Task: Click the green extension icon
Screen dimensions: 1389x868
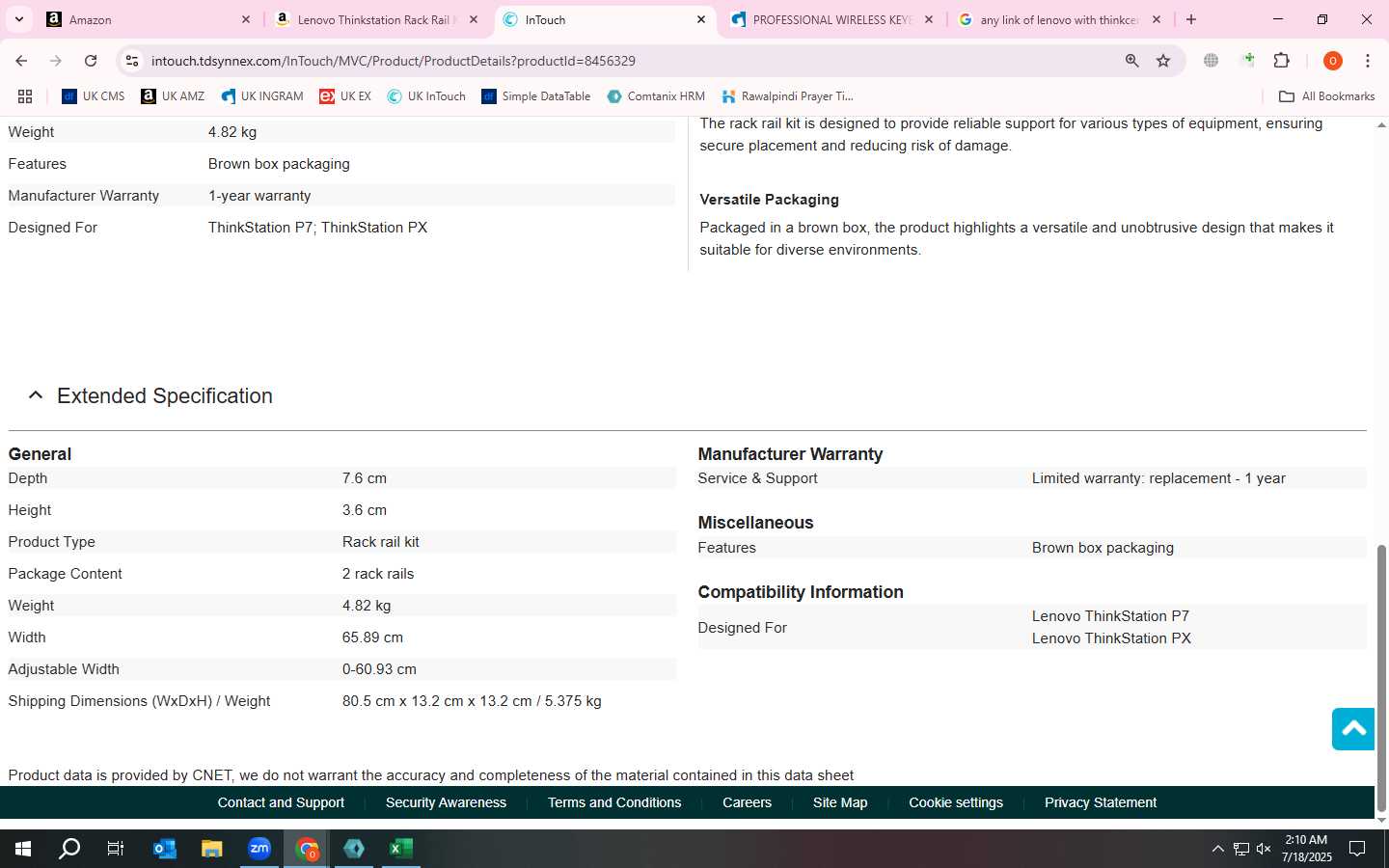Action: point(1248,61)
